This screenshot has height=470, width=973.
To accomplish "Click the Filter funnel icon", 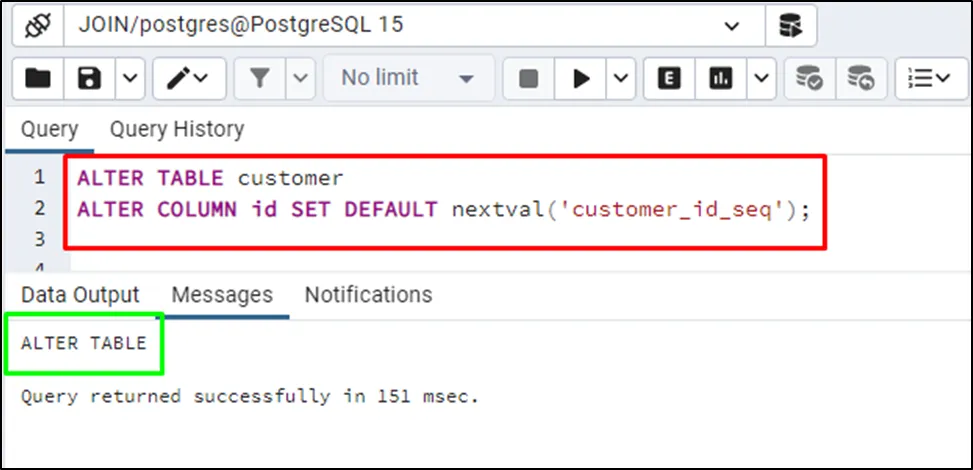I will click(x=261, y=78).
